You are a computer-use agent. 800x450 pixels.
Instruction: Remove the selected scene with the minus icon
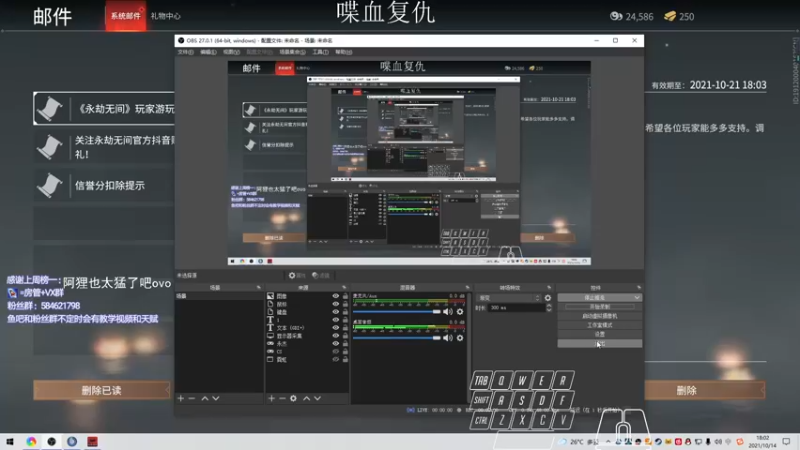click(x=192, y=398)
